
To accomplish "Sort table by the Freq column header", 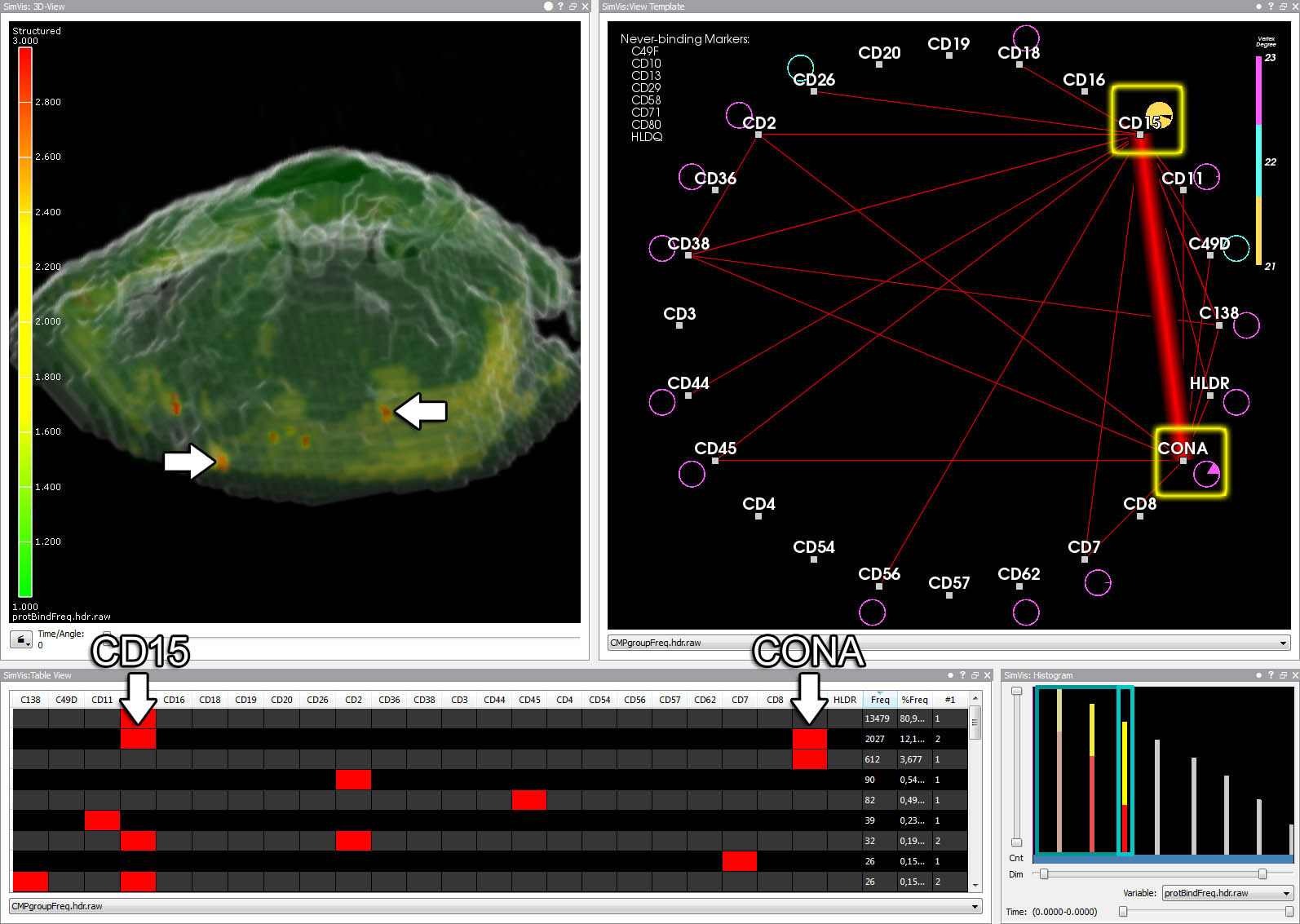I will coord(880,700).
